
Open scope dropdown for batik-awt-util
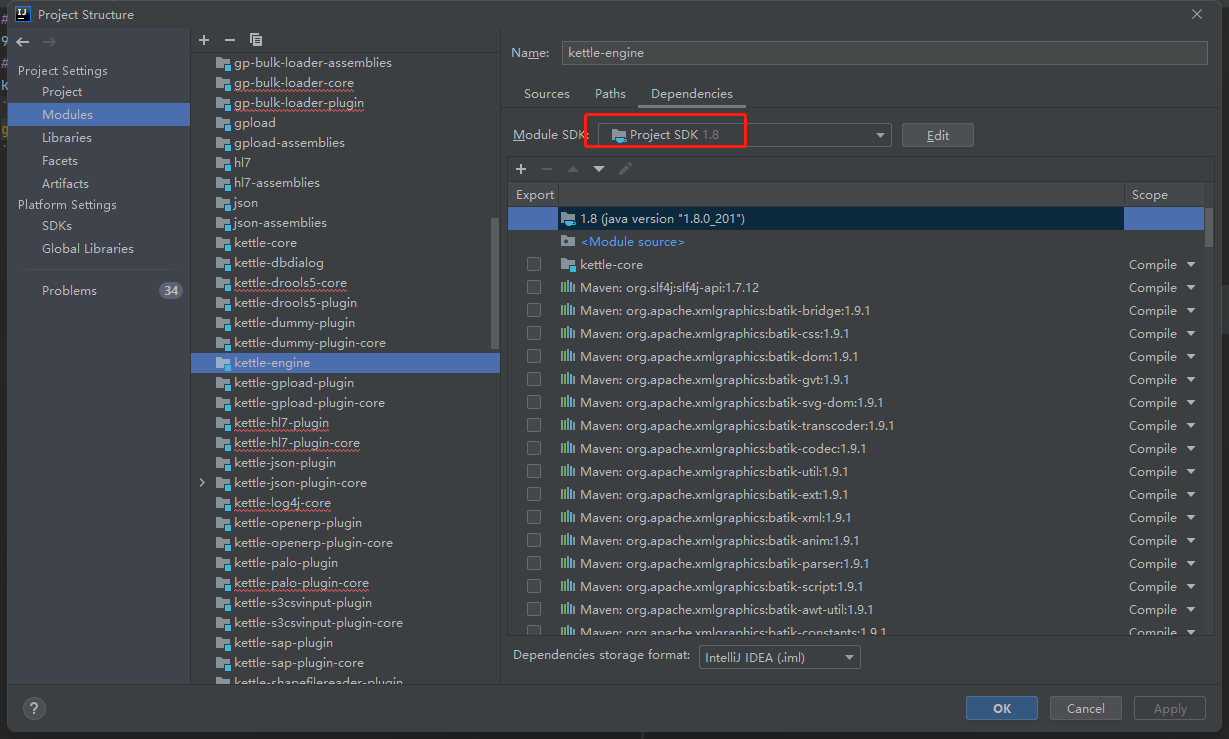tap(1190, 610)
